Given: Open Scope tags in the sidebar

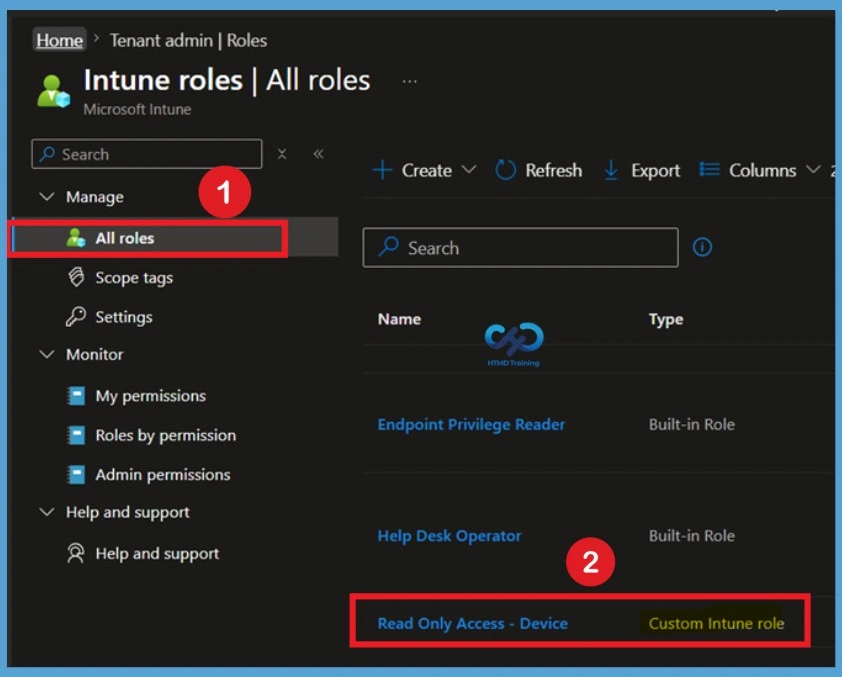Looking at the screenshot, I should 134,278.
